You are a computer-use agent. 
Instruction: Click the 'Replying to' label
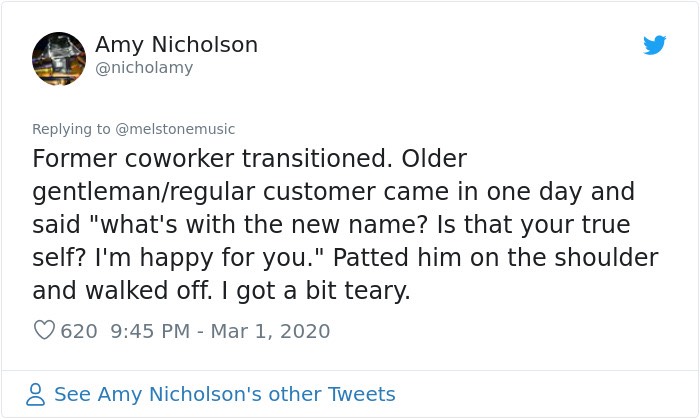[71, 129]
